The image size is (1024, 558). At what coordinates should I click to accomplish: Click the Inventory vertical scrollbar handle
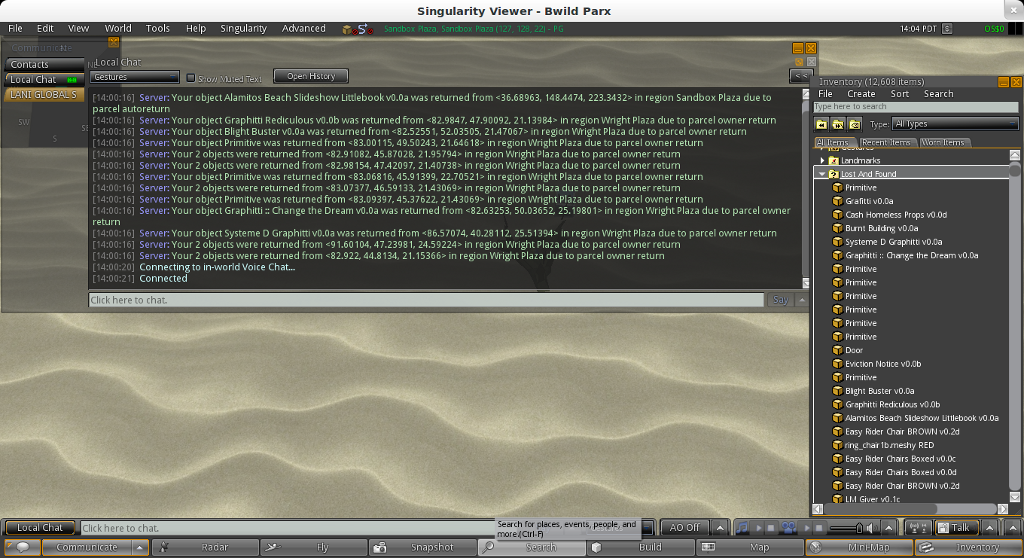(x=1014, y=170)
